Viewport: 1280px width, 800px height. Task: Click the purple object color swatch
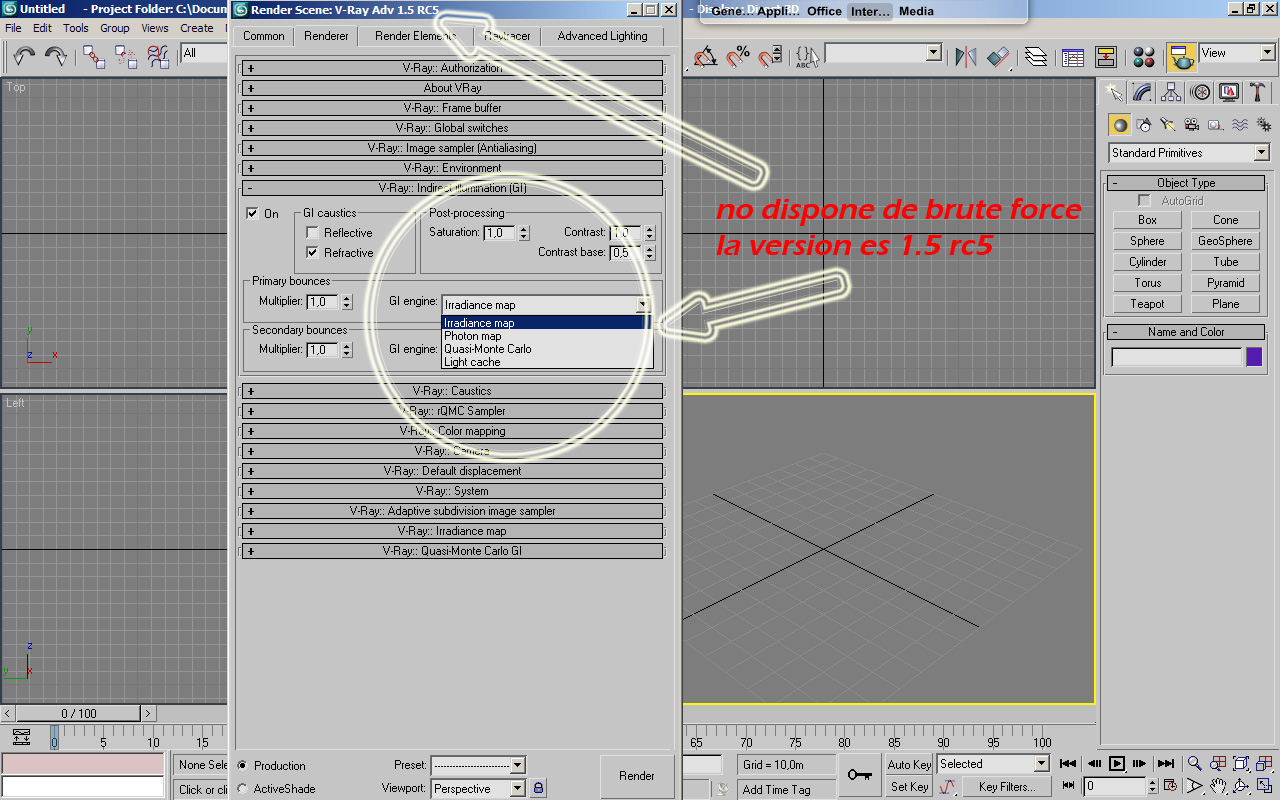coord(1254,357)
